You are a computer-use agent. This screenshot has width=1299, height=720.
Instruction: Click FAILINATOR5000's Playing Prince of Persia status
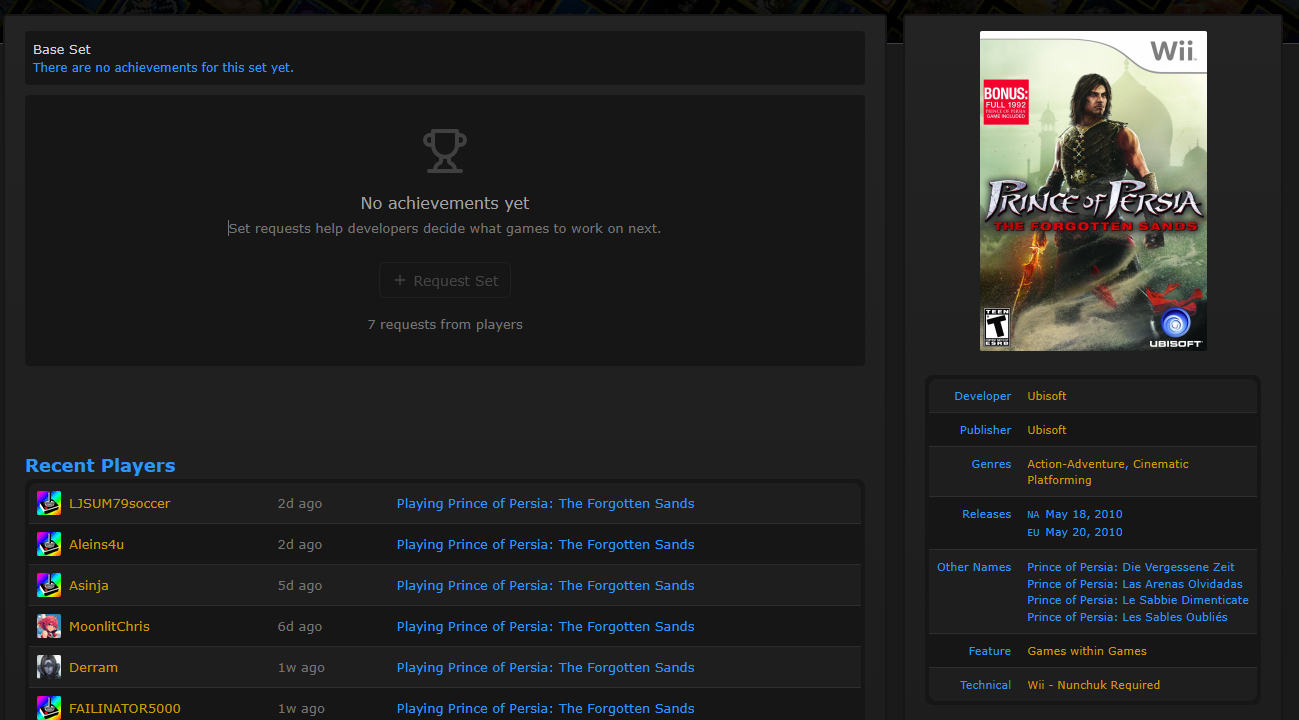click(545, 708)
